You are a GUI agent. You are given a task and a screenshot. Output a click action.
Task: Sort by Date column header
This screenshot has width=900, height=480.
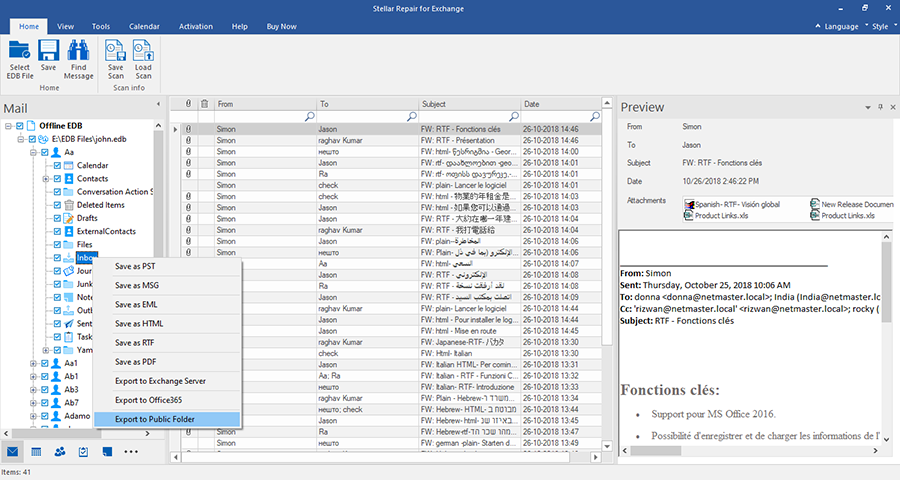(560, 104)
